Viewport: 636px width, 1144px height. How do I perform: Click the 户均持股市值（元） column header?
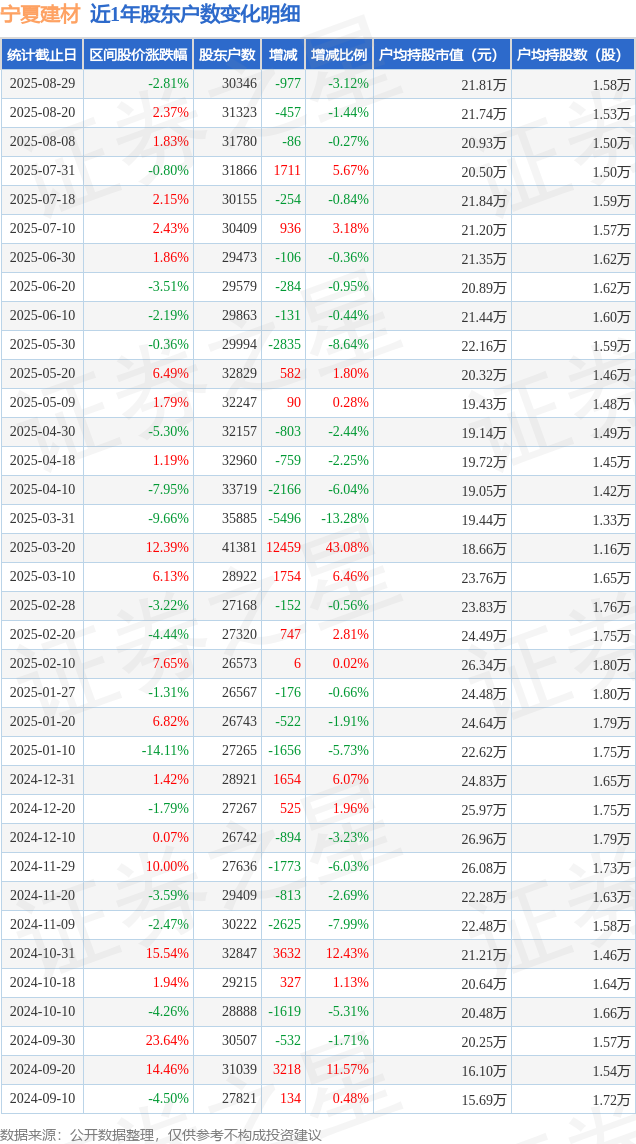click(441, 55)
